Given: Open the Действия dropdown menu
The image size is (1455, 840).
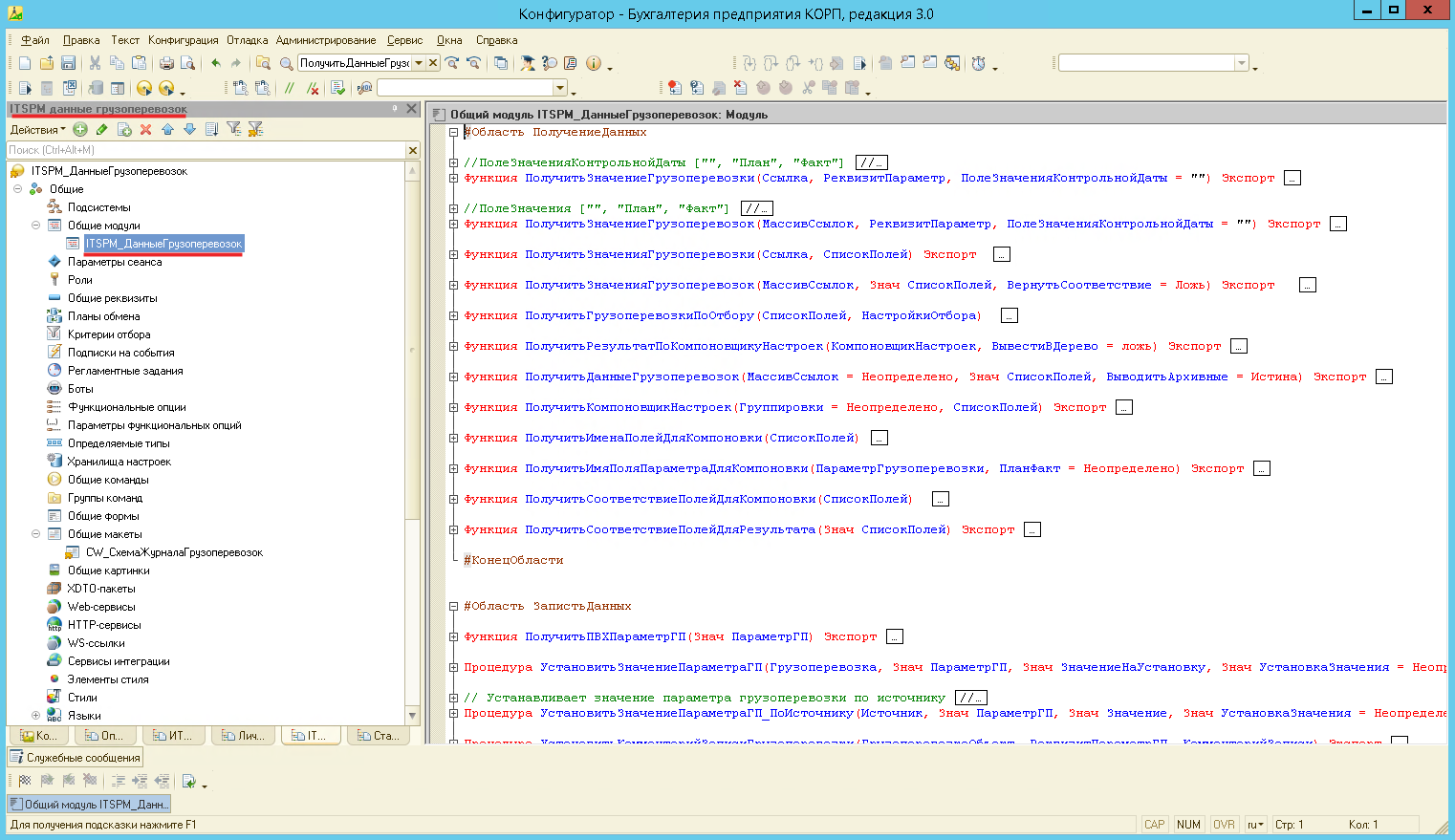Looking at the screenshot, I should (x=38, y=129).
